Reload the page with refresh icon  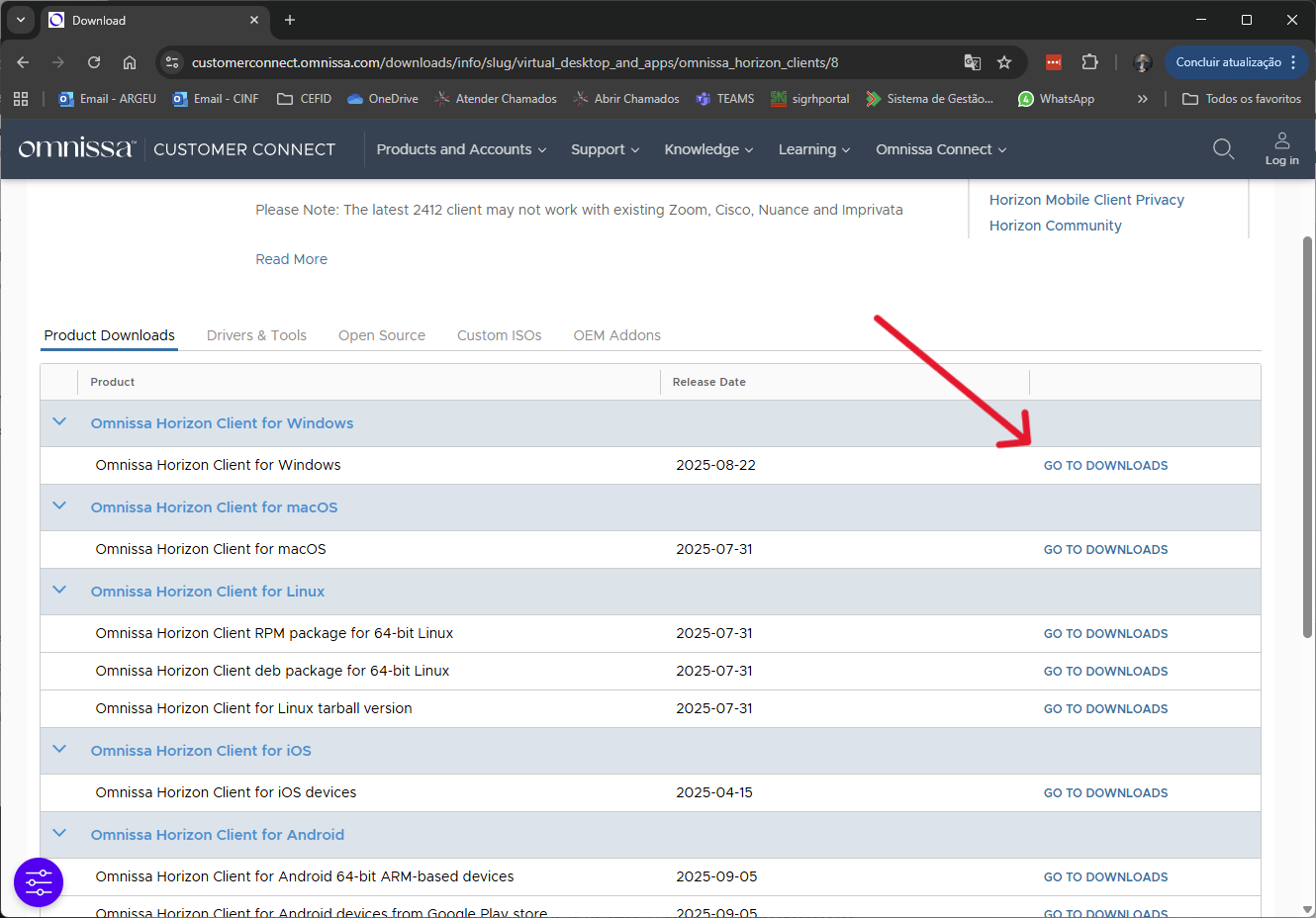pyautogui.click(x=94, y=62)
